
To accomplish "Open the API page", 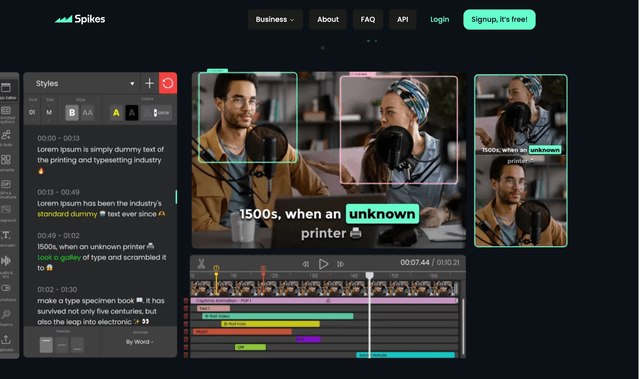I will click(402, 20).
